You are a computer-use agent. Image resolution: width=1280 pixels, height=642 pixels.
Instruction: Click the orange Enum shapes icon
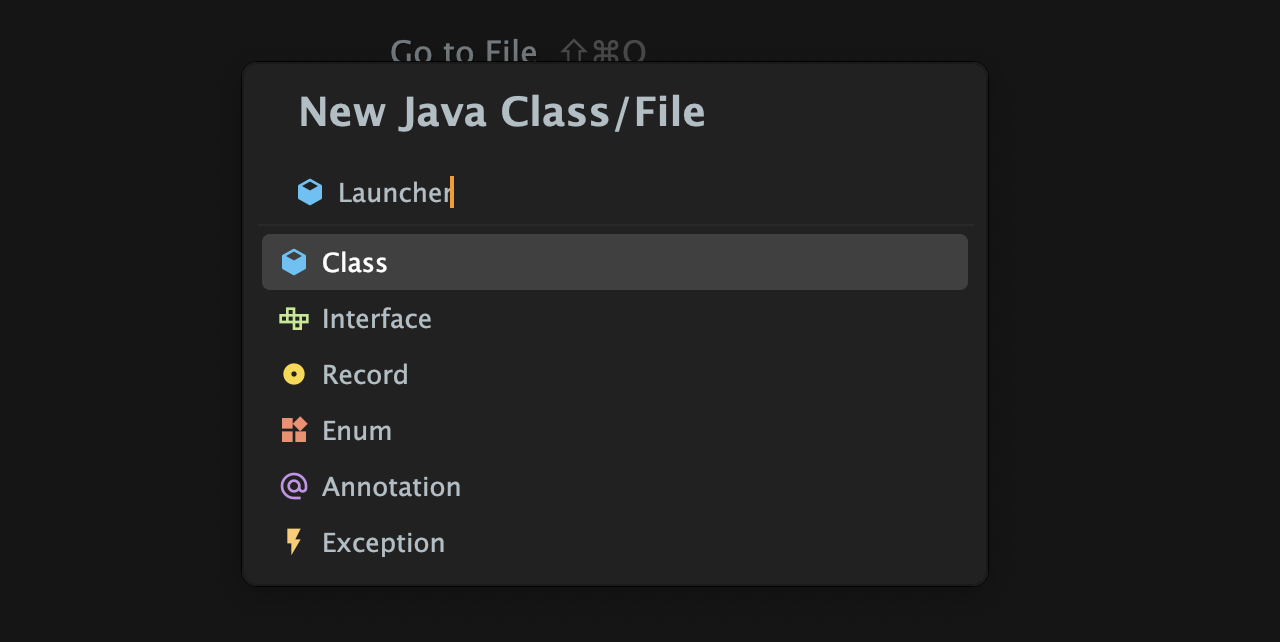pos(293,430)
